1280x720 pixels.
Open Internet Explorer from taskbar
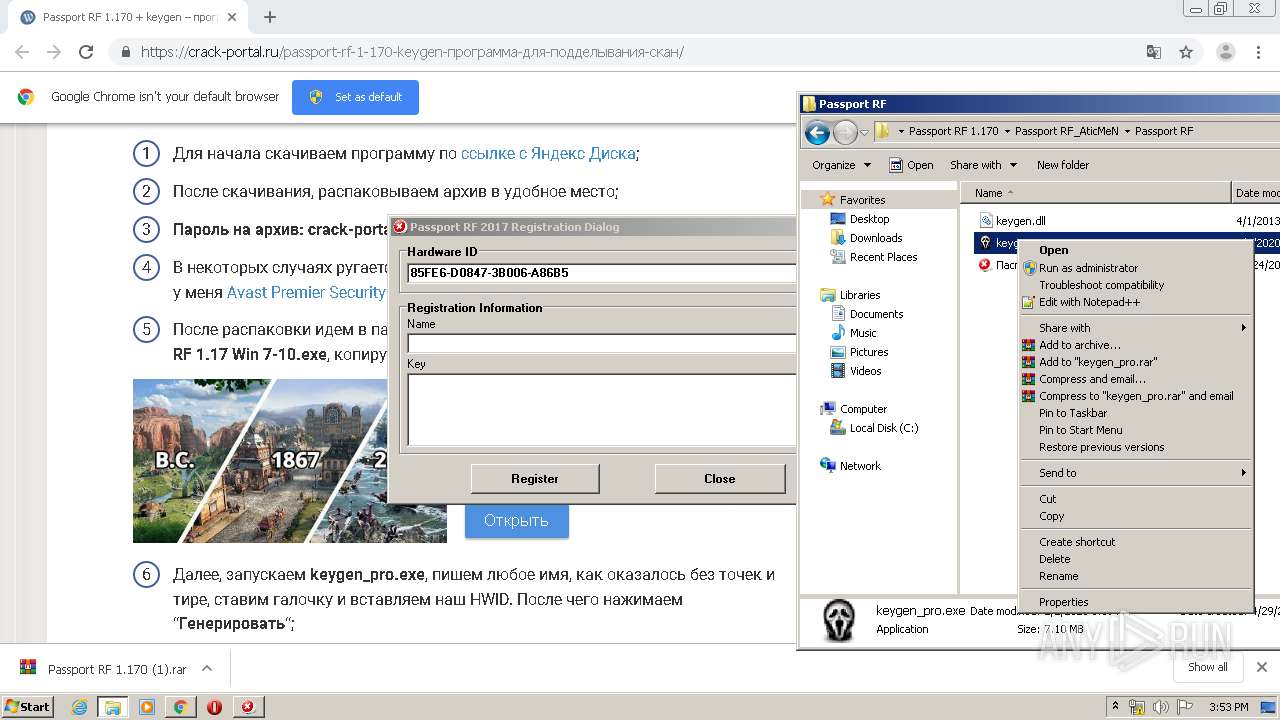point(80,707)
